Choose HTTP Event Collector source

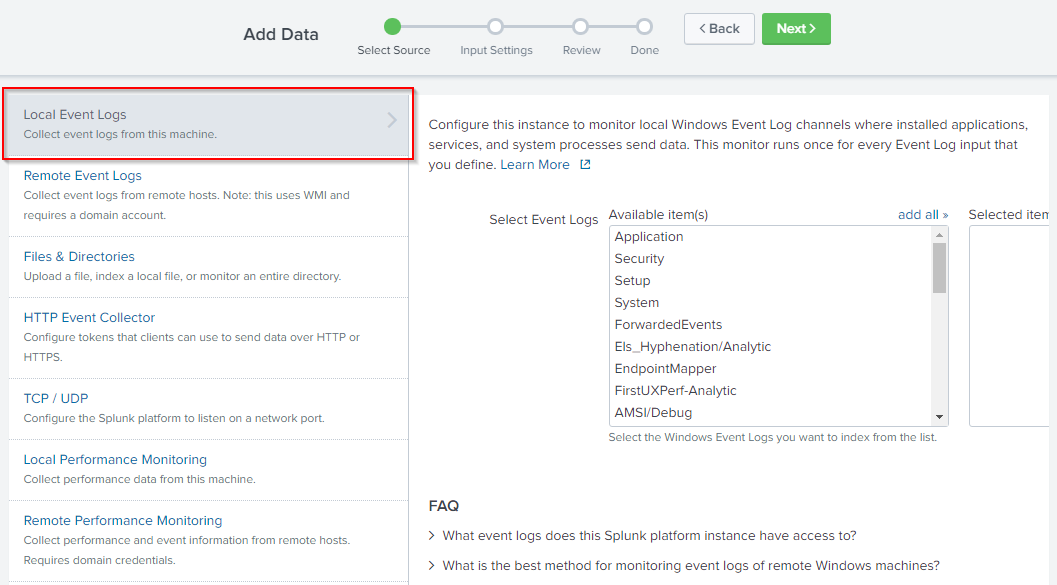point(89,318)
